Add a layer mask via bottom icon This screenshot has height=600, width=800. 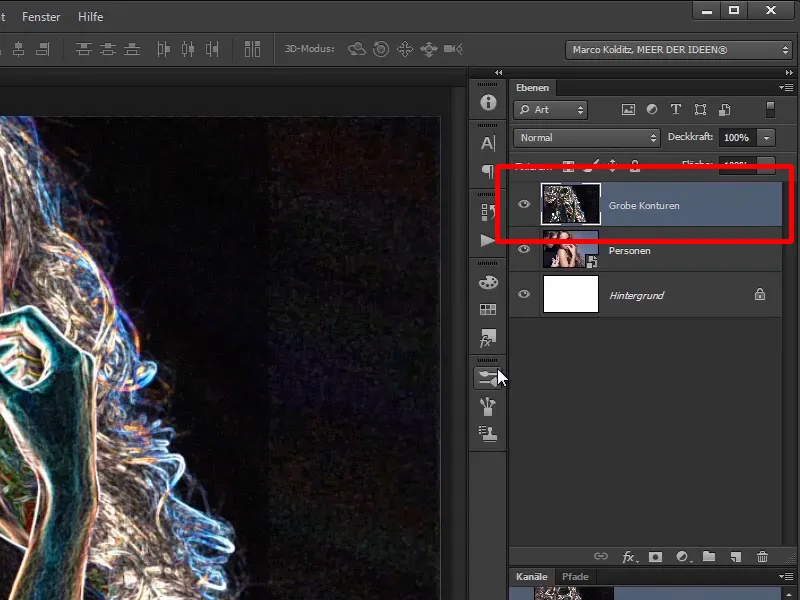coord(655,557)
